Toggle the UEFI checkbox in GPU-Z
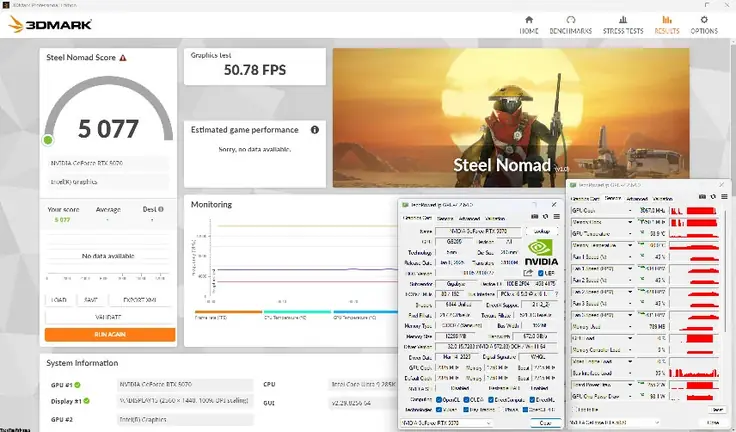The image size is (736, 432). pos(541,273)
